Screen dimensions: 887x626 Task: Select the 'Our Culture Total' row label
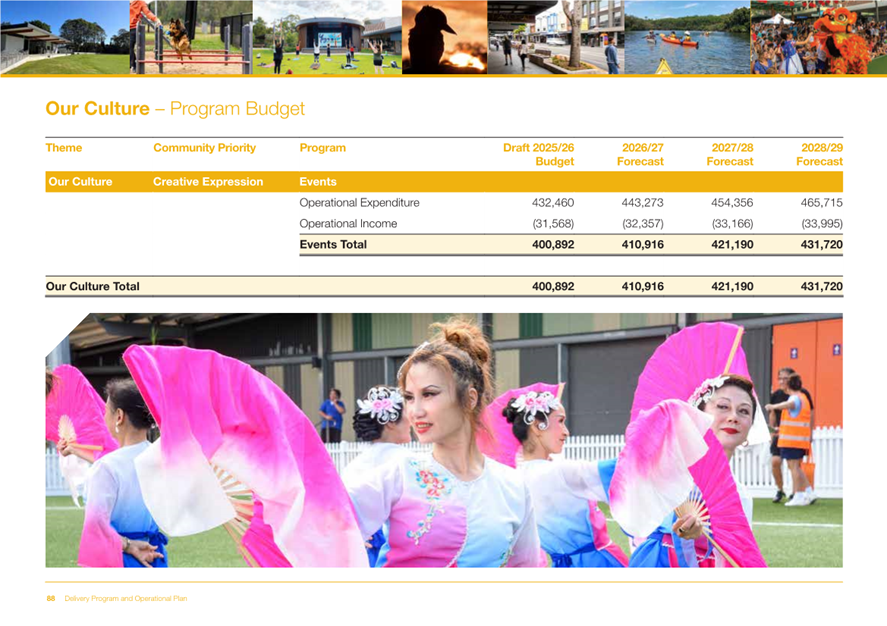[93, 287]
